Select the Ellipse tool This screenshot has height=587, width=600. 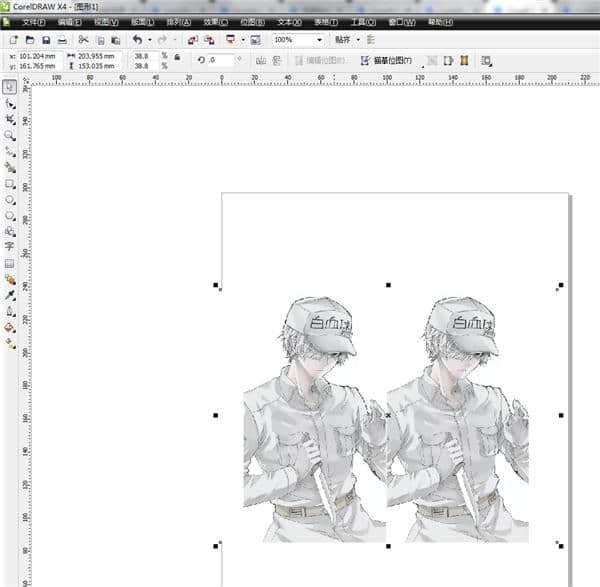(10, 199)
